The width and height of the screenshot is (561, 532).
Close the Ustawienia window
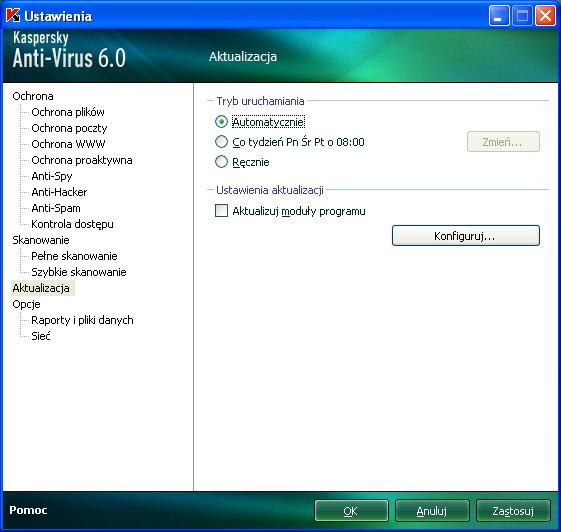tap(545, 16)
